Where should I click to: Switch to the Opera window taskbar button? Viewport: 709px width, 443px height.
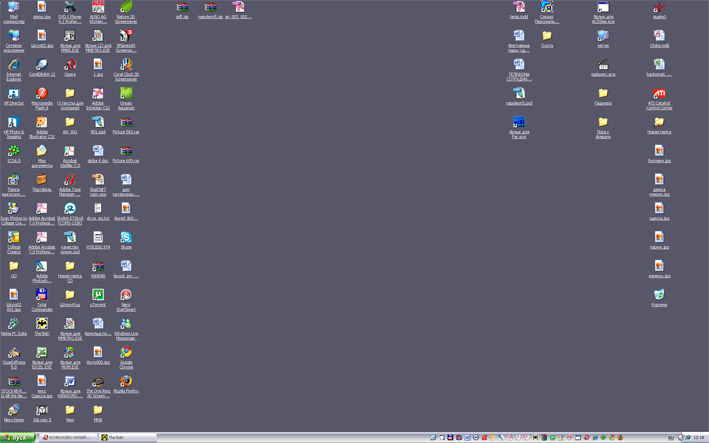(x=68, y=438)
